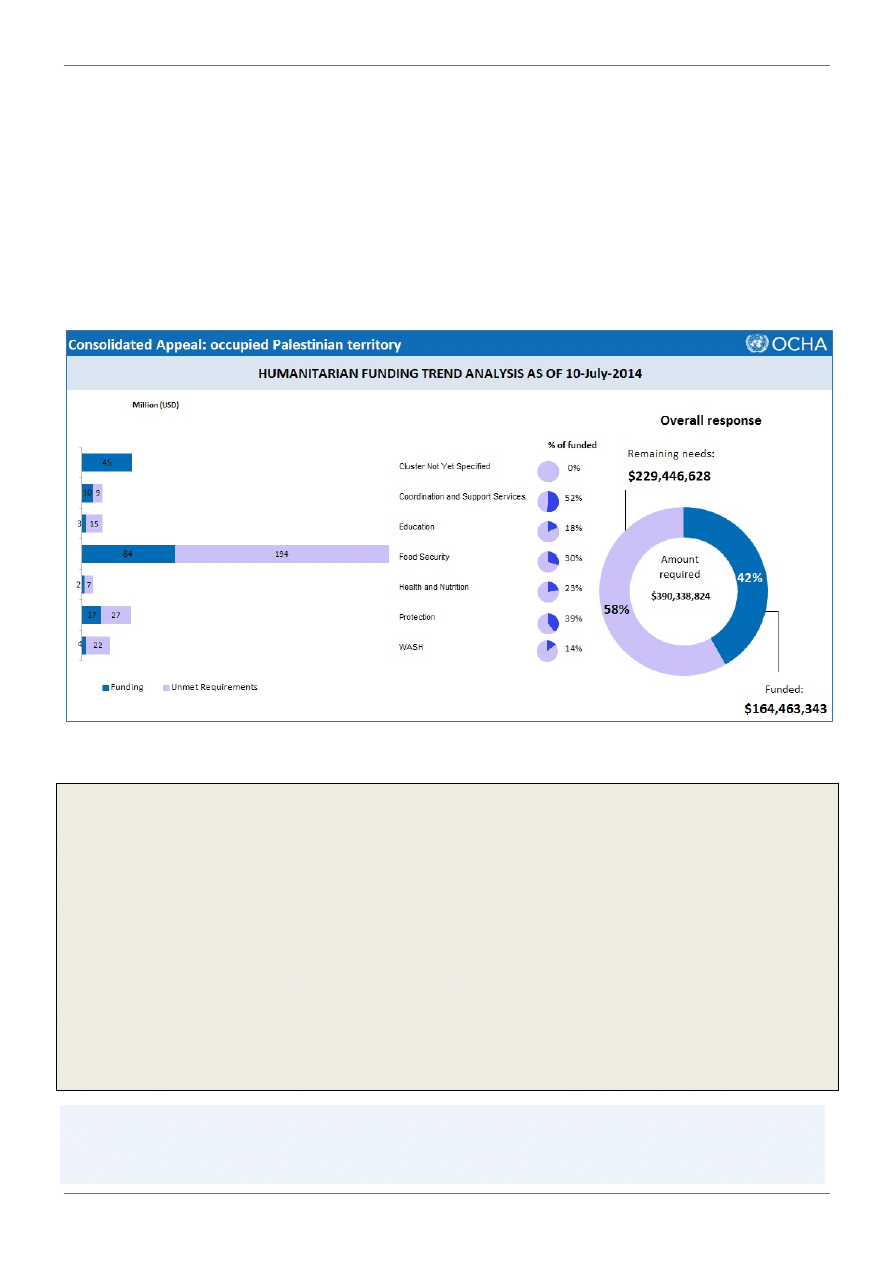Click the Remaining needs $229,446,628 figure
893x1263 pixels.
[x=669, y=476]
